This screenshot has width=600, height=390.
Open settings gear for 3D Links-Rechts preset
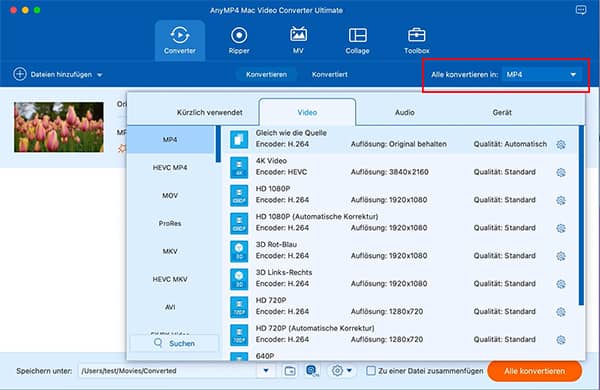pos(561,284)
